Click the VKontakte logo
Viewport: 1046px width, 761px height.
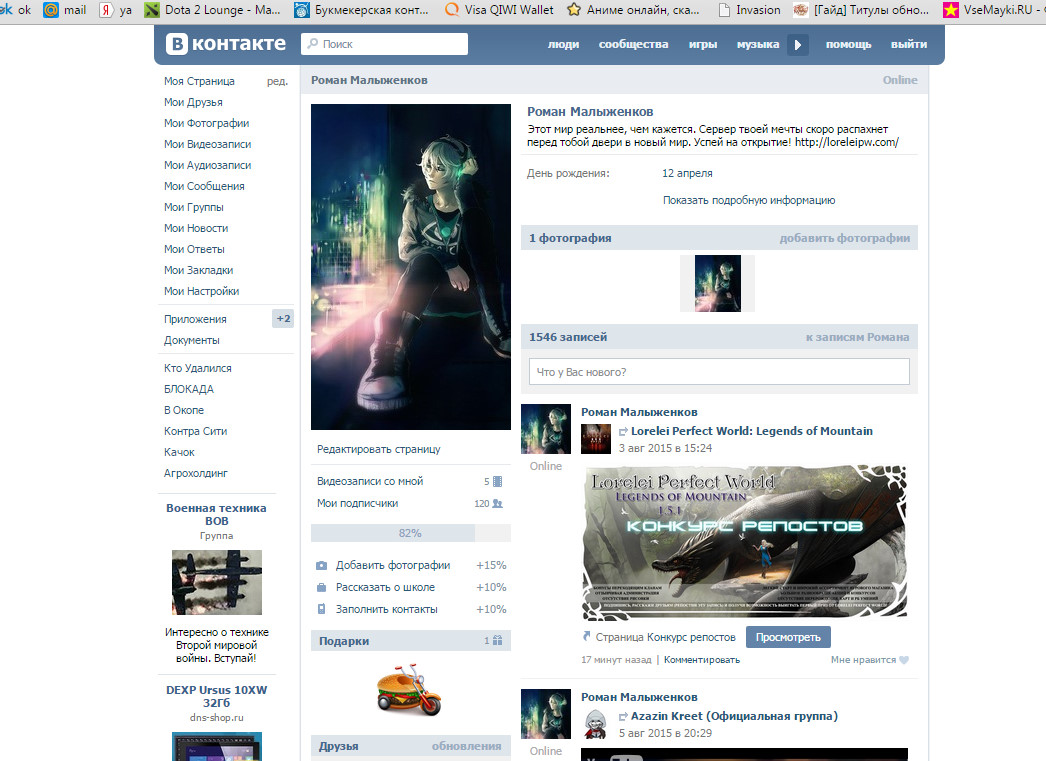(226, 44)
